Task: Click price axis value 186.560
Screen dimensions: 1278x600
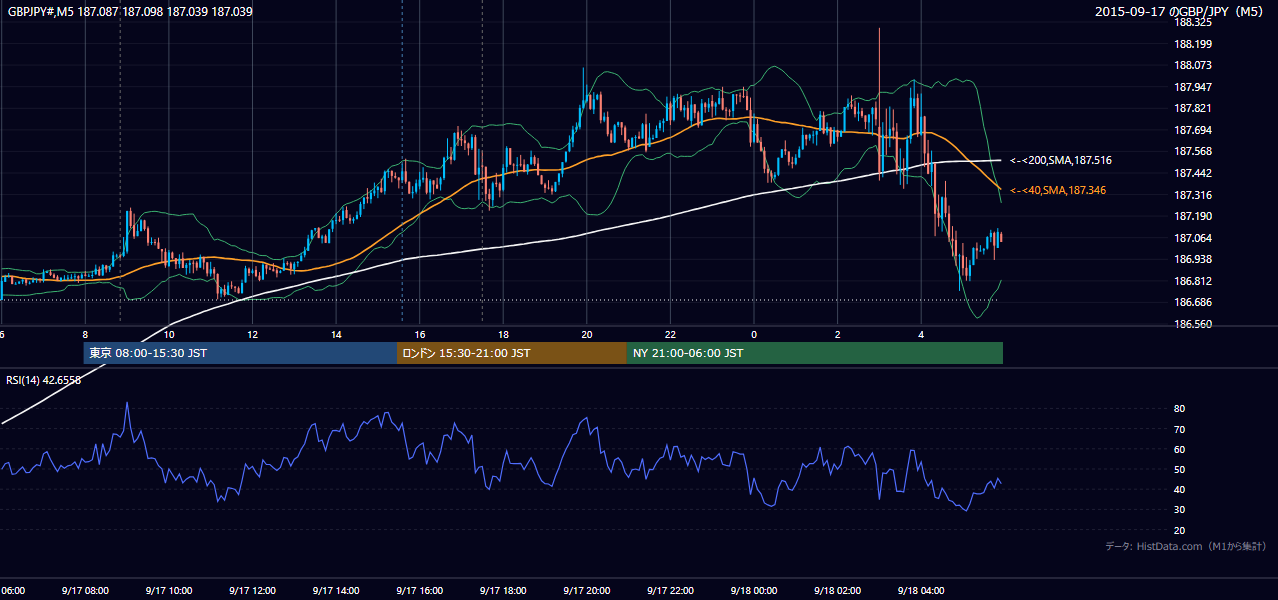Action: [1193, 324]
